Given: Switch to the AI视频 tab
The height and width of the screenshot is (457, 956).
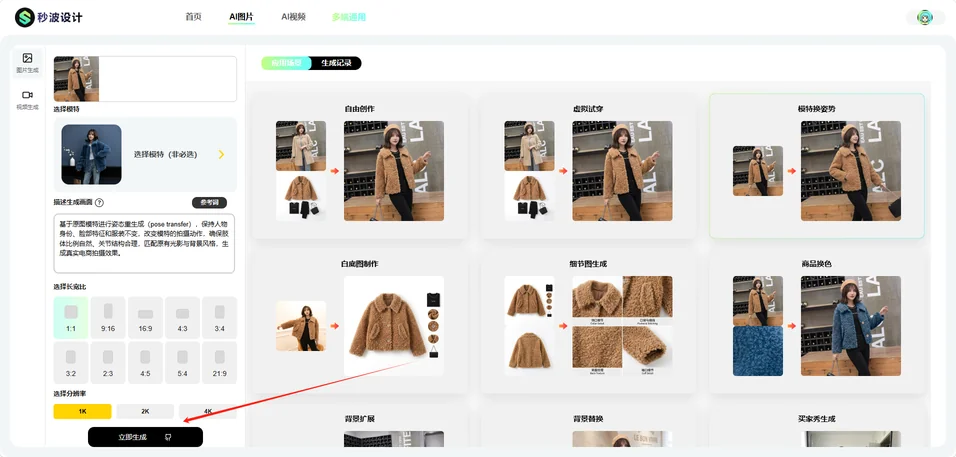Looking at the screenshot, I should point(293,17).
